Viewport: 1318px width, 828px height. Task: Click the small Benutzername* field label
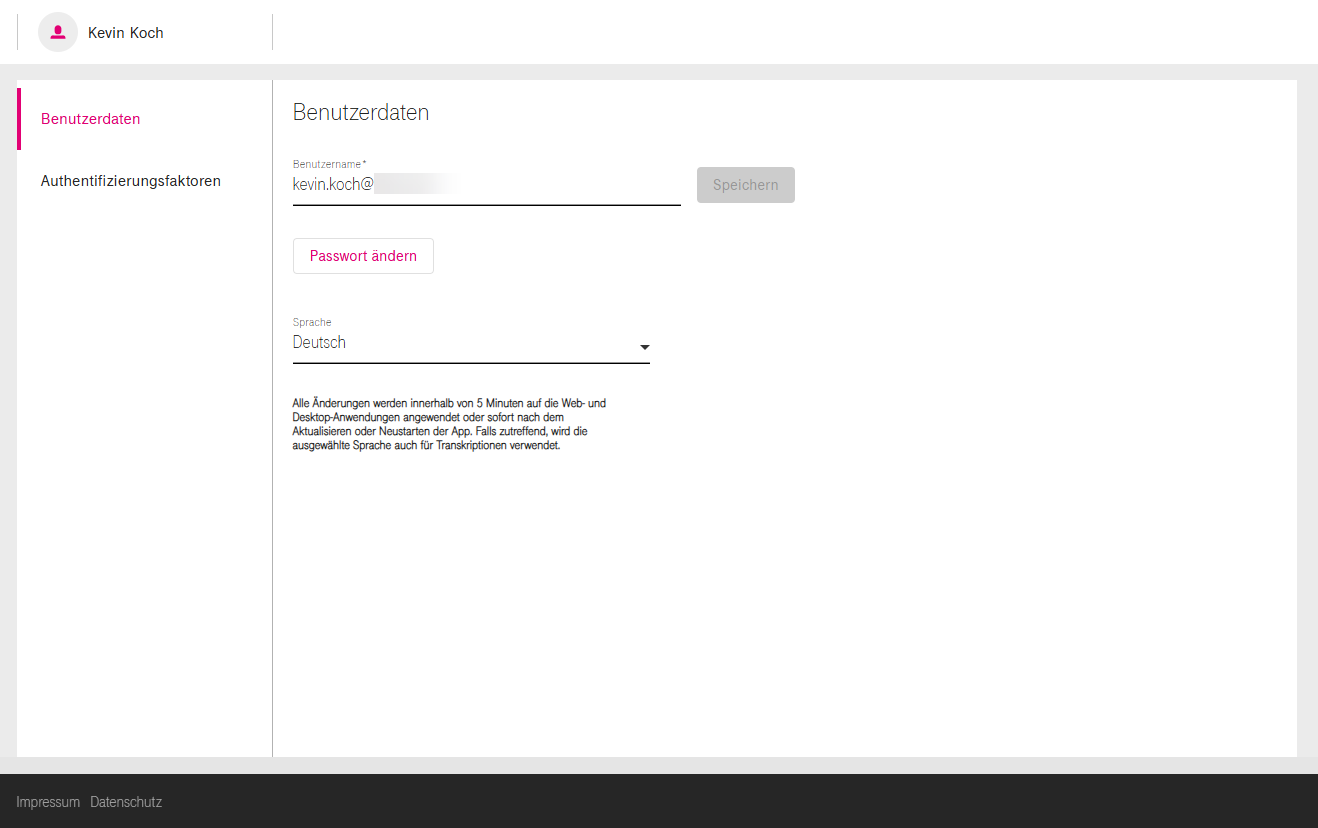(x=329, y=164)
